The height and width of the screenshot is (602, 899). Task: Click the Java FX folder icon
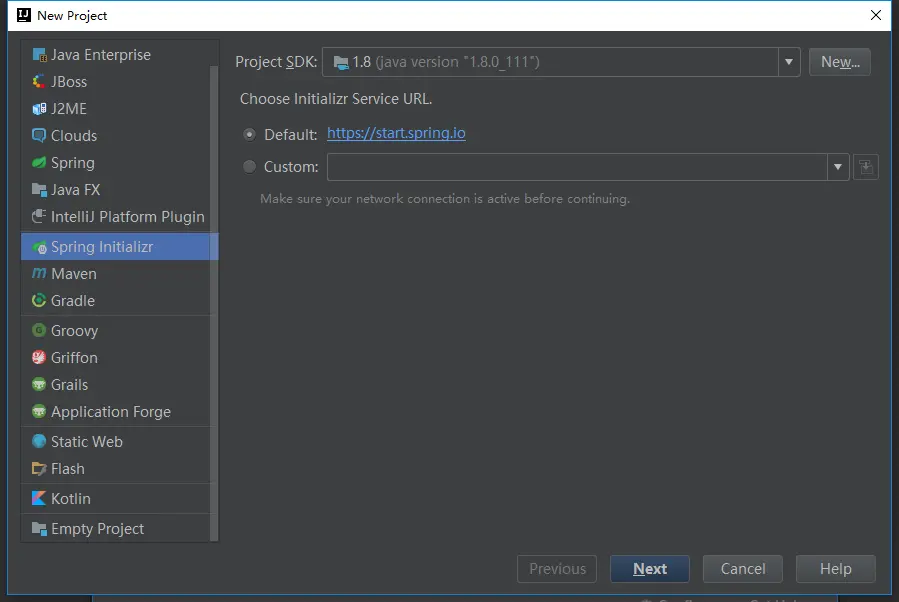(39, 190)
